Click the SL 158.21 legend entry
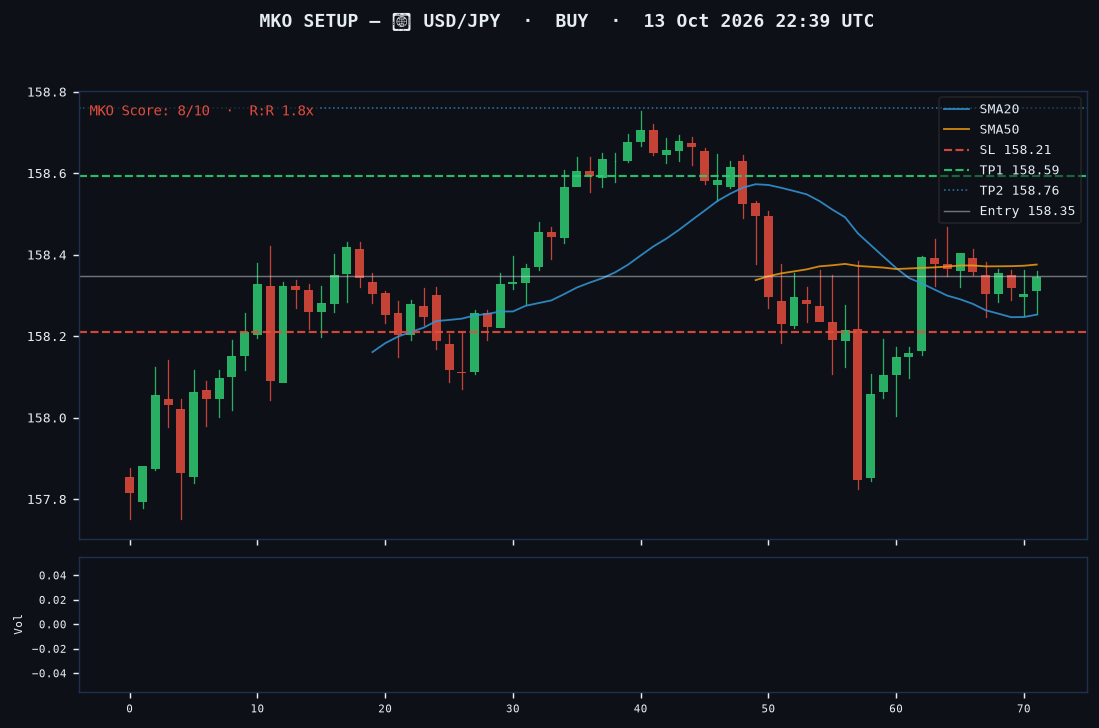 (x=997, y=150)
